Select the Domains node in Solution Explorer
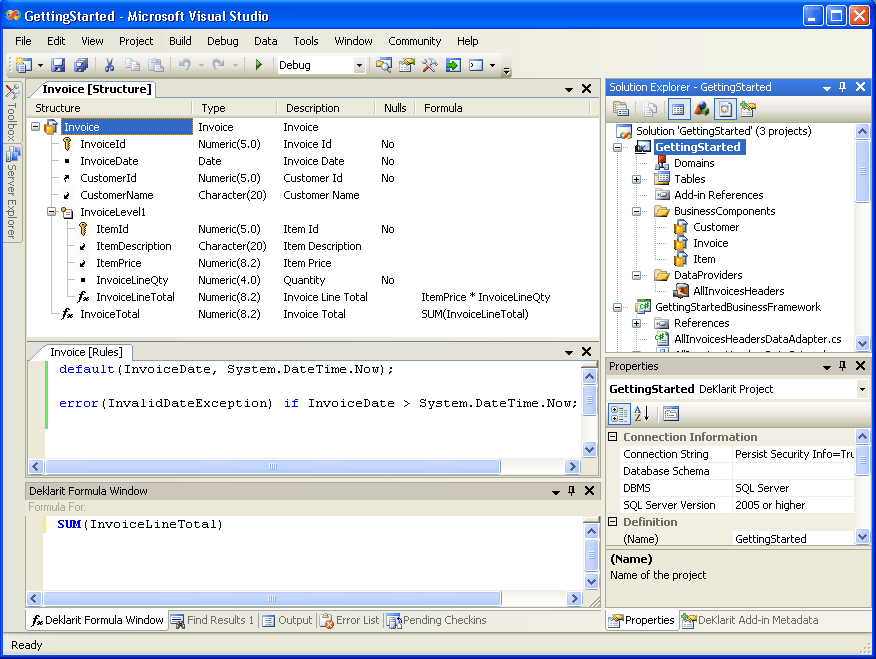 point(694,163)
